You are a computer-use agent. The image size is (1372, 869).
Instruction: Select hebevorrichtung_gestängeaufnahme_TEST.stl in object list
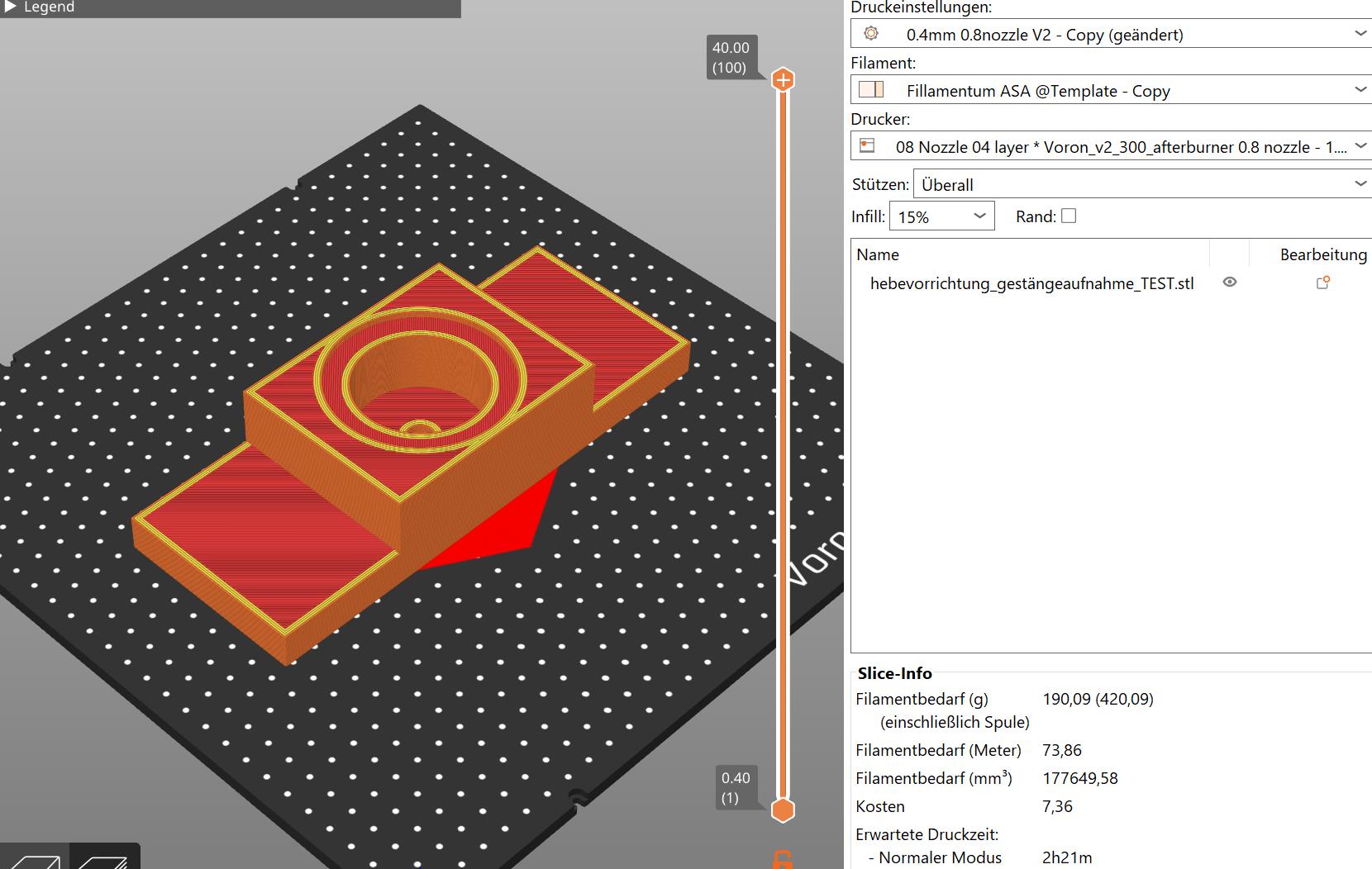coord(1031,283)
